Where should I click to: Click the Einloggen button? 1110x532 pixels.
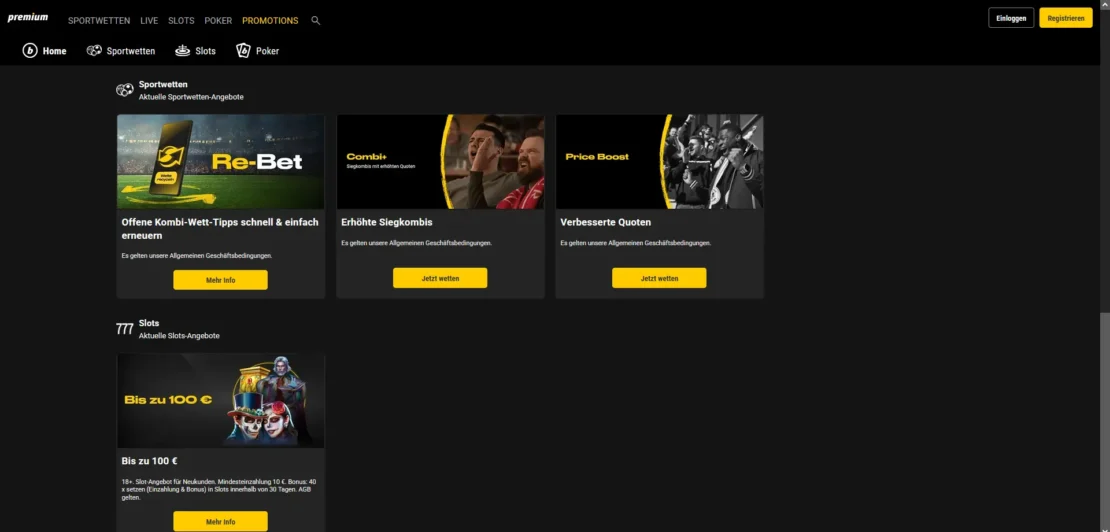[x=1011, y=18]
